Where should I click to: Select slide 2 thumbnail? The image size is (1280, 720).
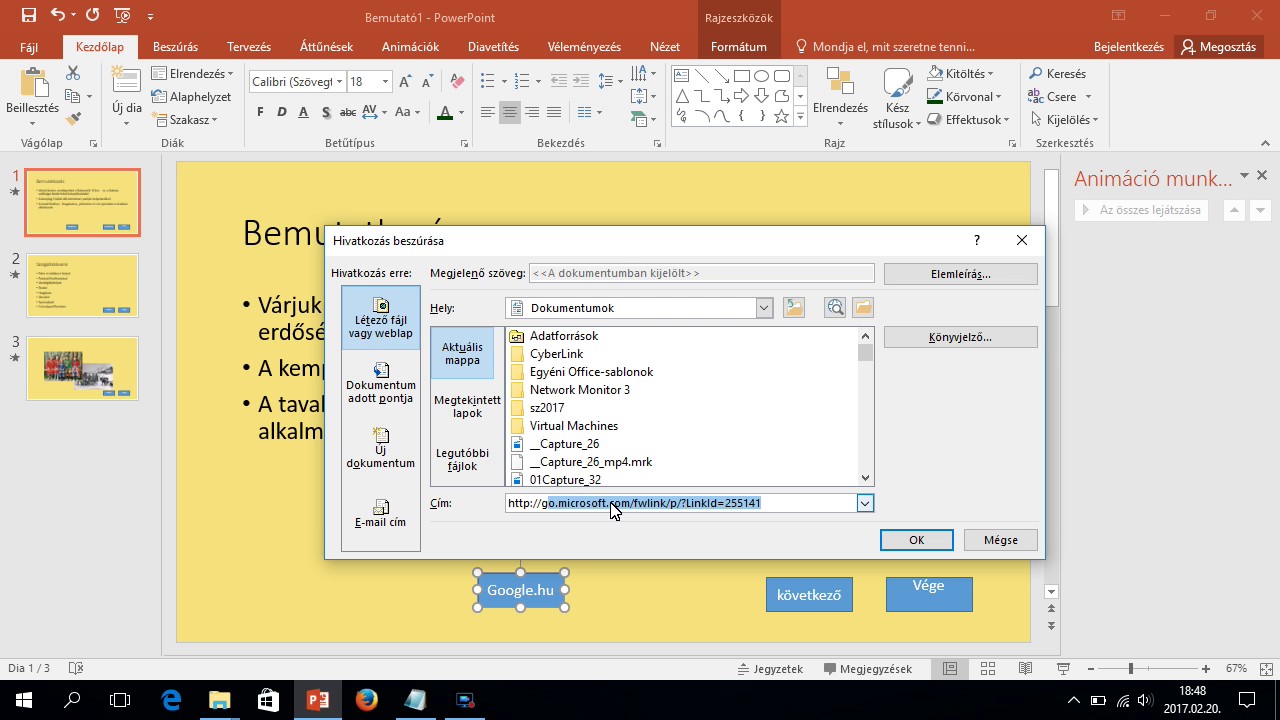pos(82,285)
